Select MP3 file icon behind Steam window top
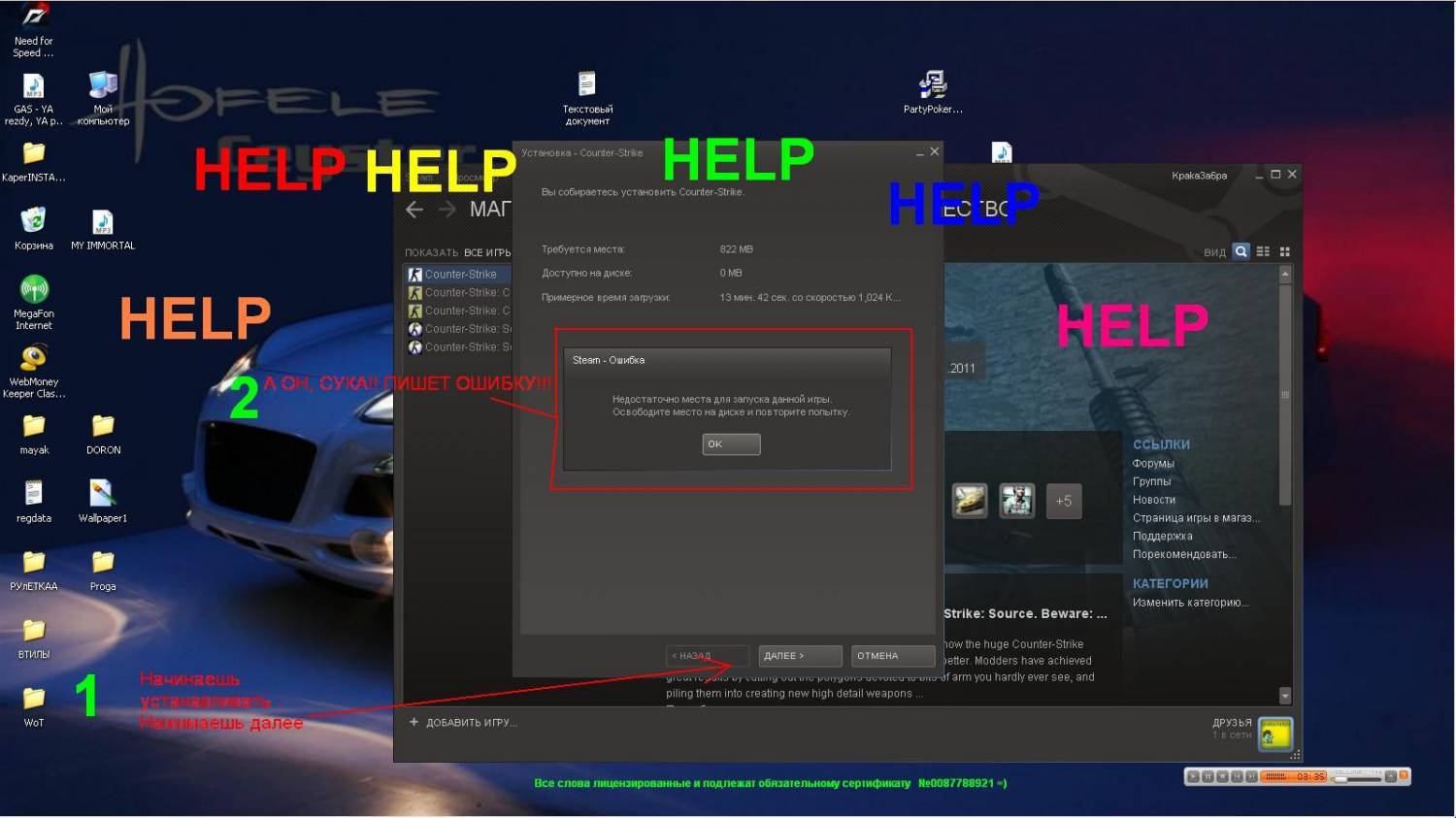 coord(1002,152)
